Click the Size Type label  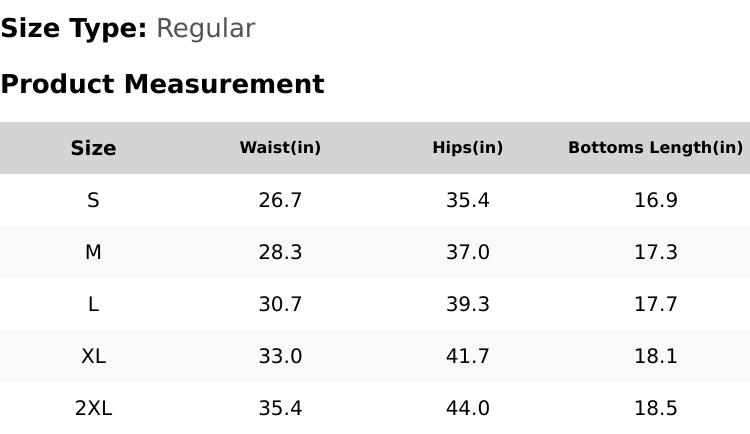tap(73, 29)
